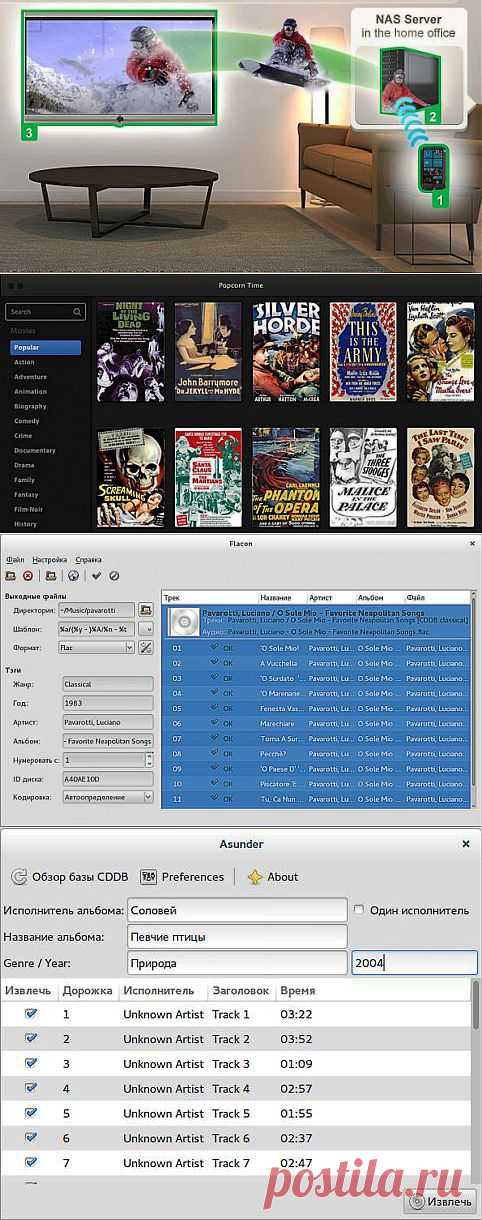Open the Screaming Skull movie poster
Screen dimensions: 482x1220
tap(130, 478)
